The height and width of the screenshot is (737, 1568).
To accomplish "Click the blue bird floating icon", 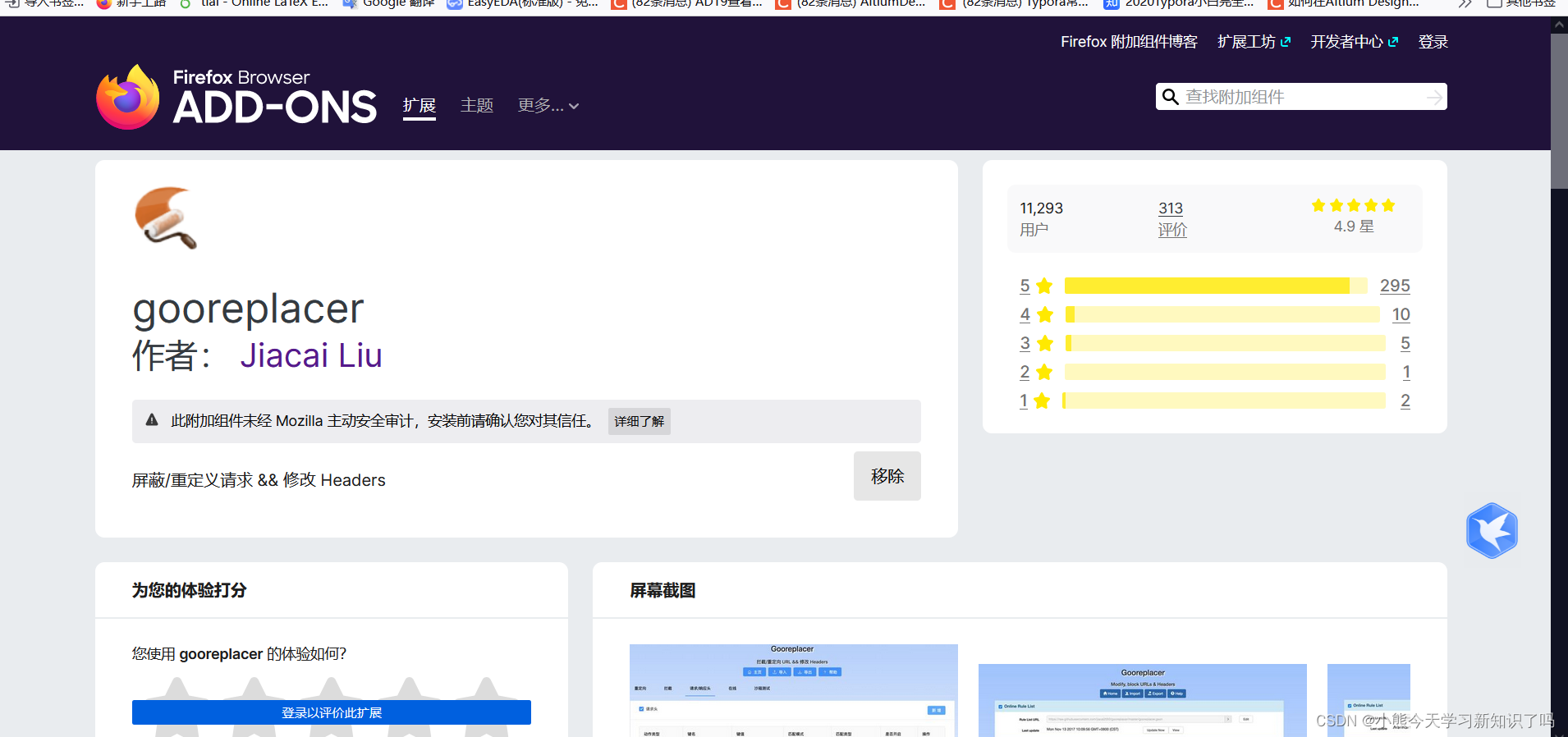I will tap(1492, 531).
